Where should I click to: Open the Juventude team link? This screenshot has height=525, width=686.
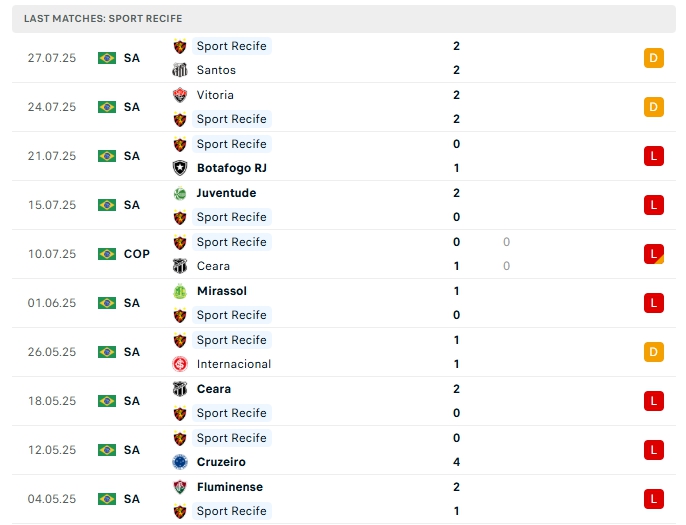click(226, 193)
